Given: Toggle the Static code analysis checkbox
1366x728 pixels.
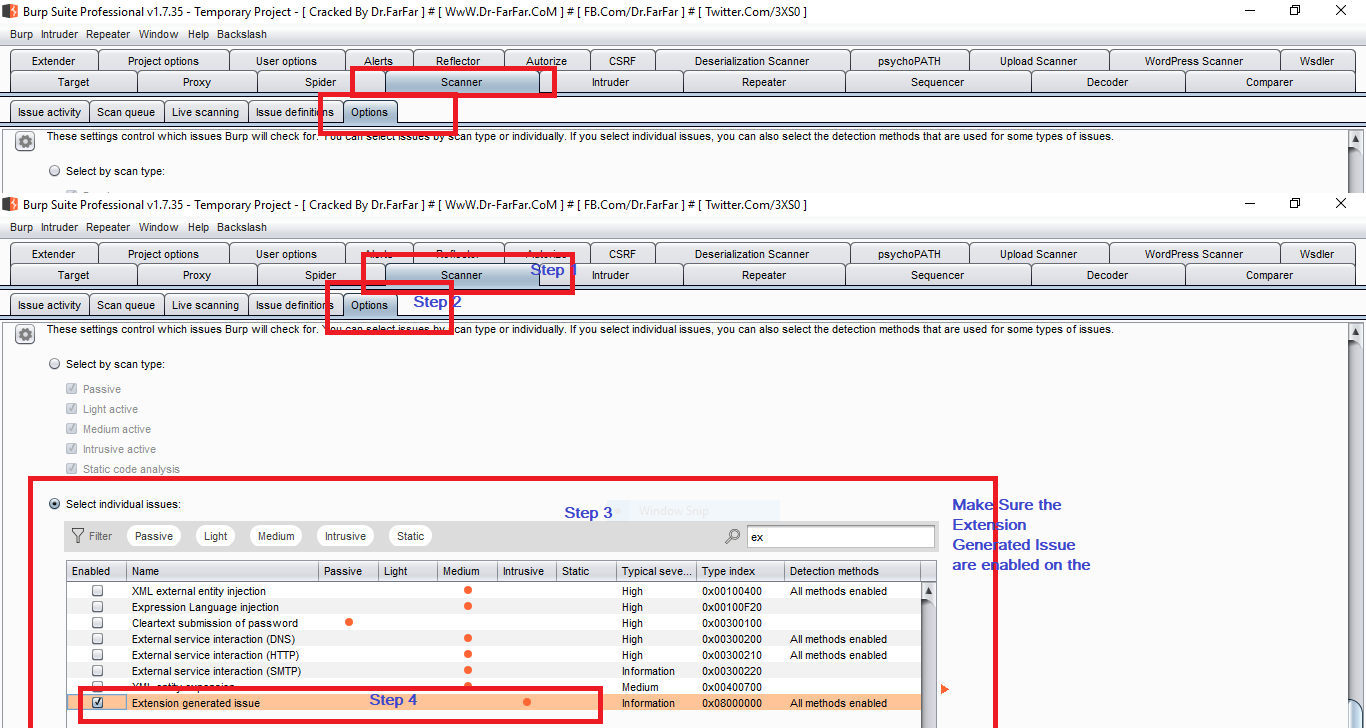Looking at the screenshot, I should (x=72, y=469).
